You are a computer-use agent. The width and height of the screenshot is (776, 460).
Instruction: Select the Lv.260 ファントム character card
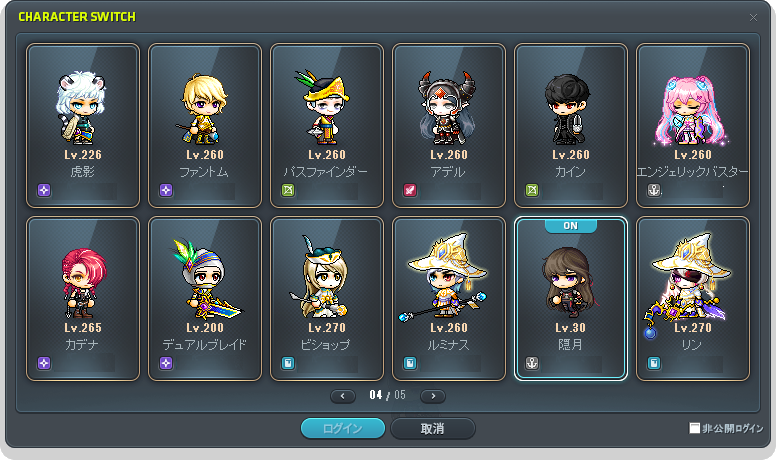tap(205, 125)
